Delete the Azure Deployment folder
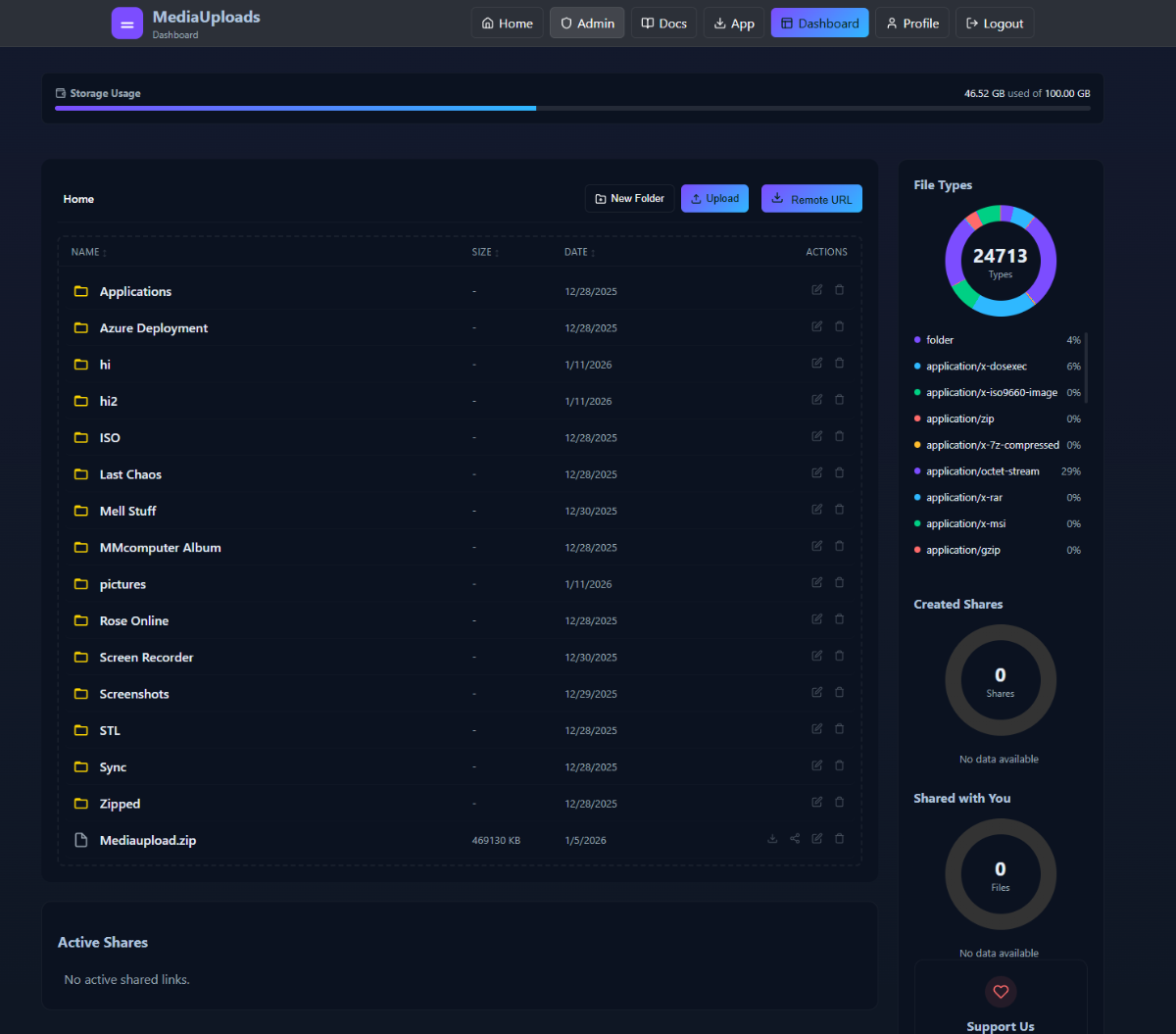This screenshot has height=1034, width=1176. pos(839,326)
